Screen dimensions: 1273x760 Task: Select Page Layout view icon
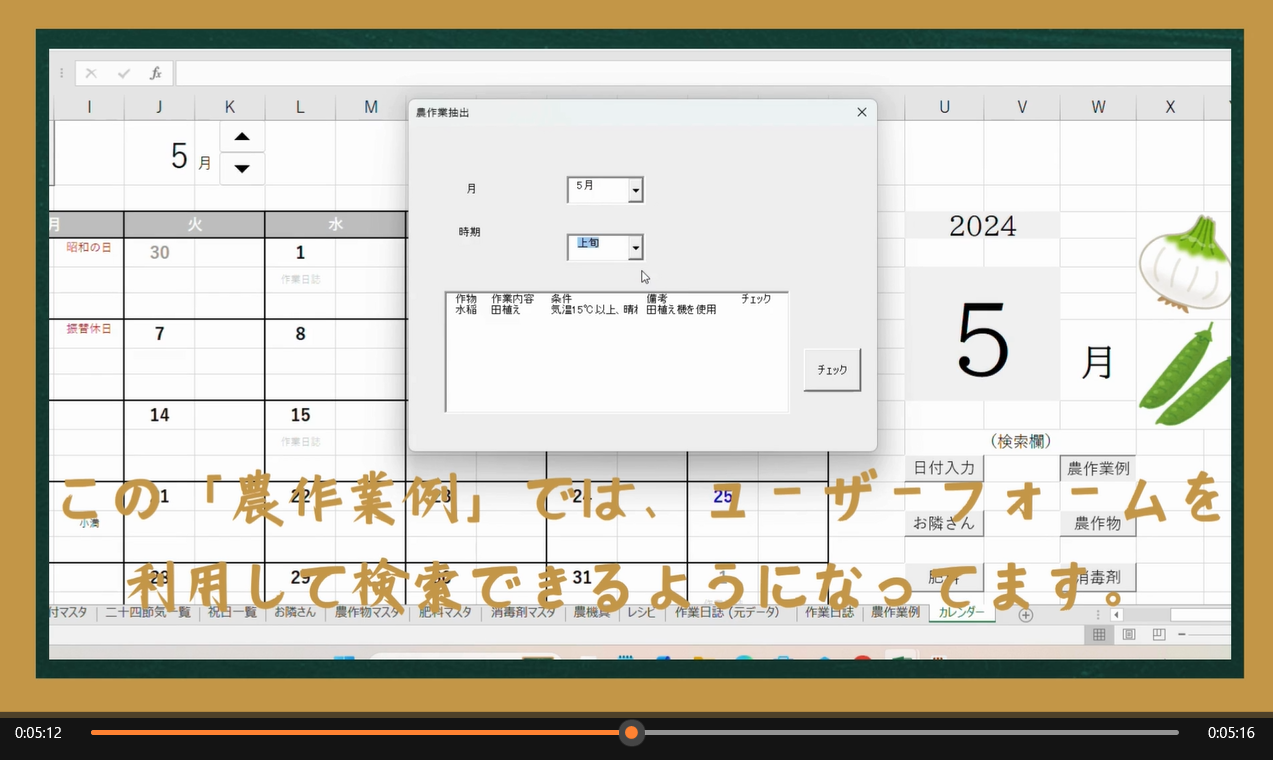pos(1128,634)
